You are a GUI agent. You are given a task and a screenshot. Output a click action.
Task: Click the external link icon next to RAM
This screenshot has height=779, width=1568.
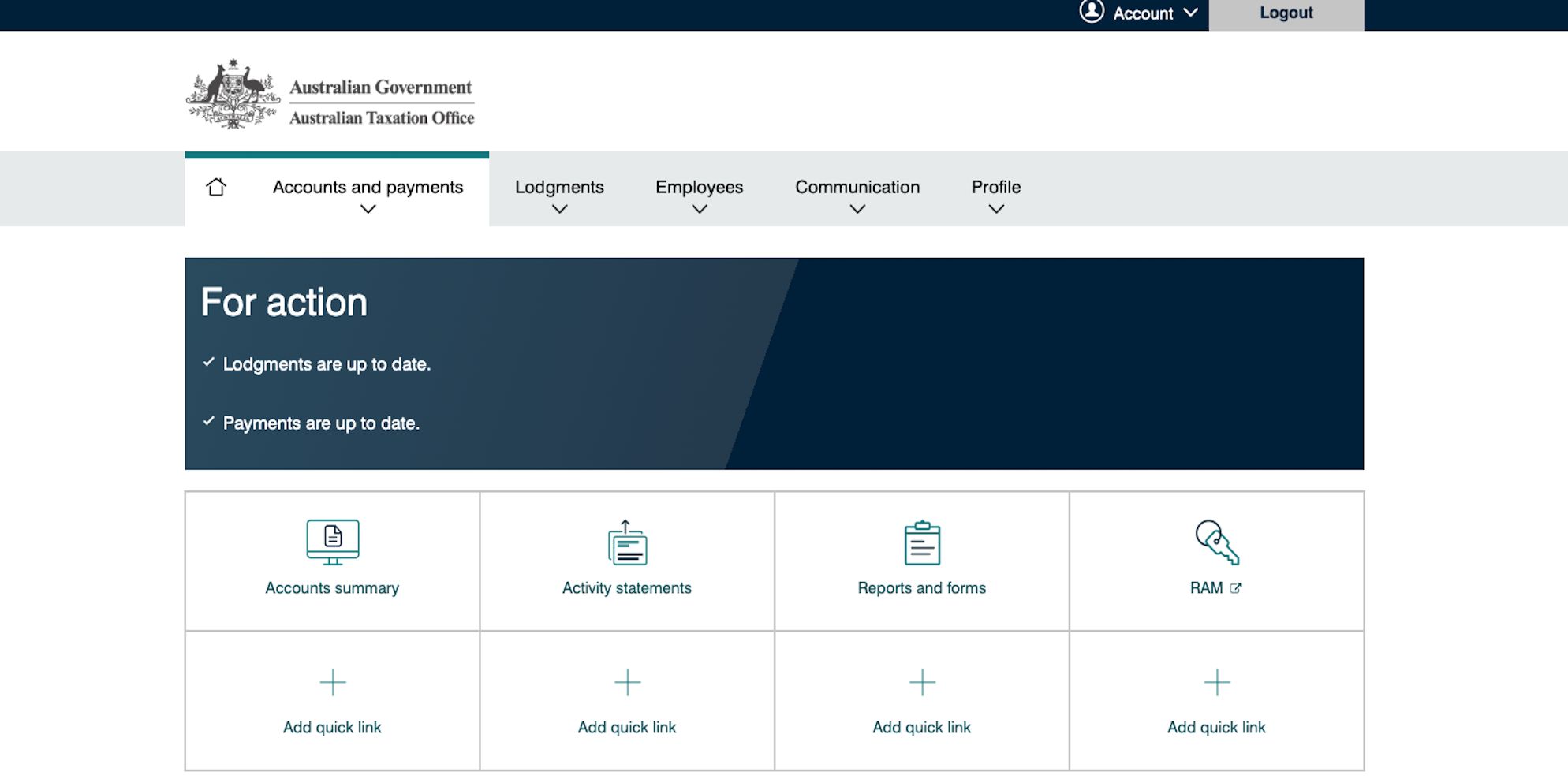click(x=1237, y=587)
